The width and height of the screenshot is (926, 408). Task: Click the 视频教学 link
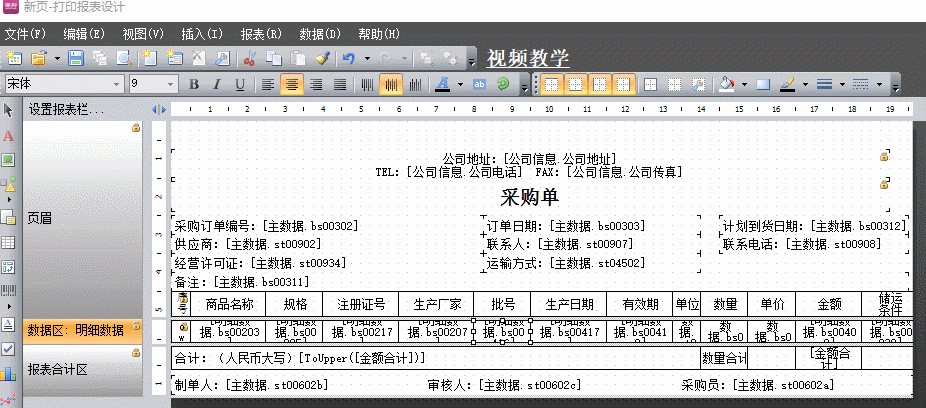click(527, 58)
